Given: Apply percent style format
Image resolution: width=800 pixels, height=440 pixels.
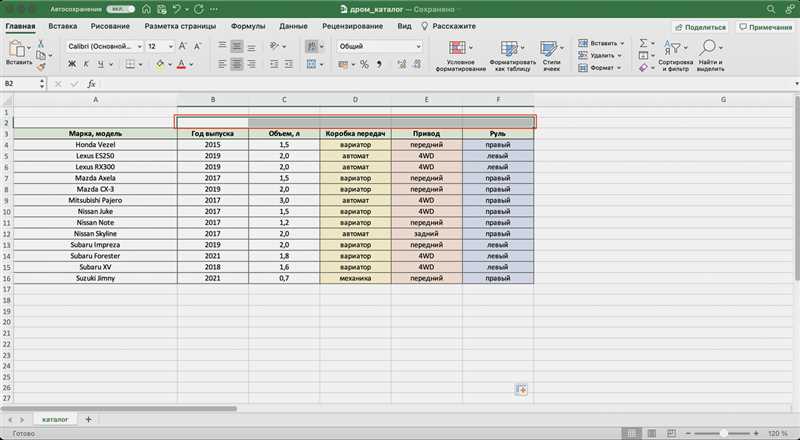Looking at the screenshot, I should (364, 64).
